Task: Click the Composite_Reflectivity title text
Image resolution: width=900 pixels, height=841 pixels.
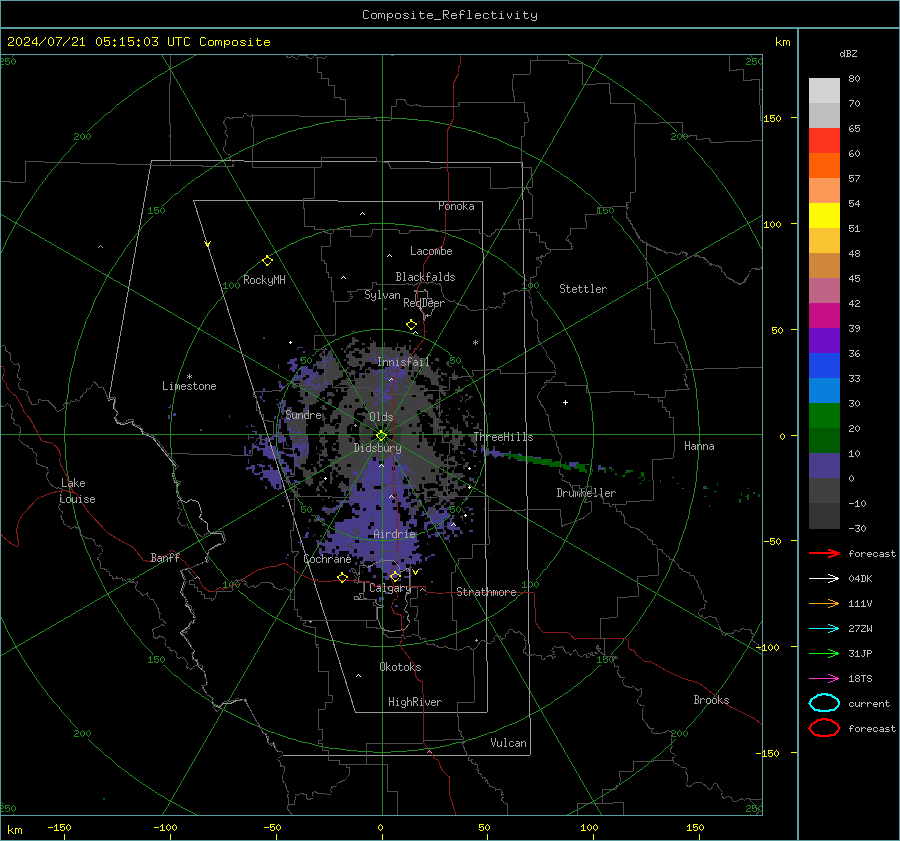Action: click(450, 15)
